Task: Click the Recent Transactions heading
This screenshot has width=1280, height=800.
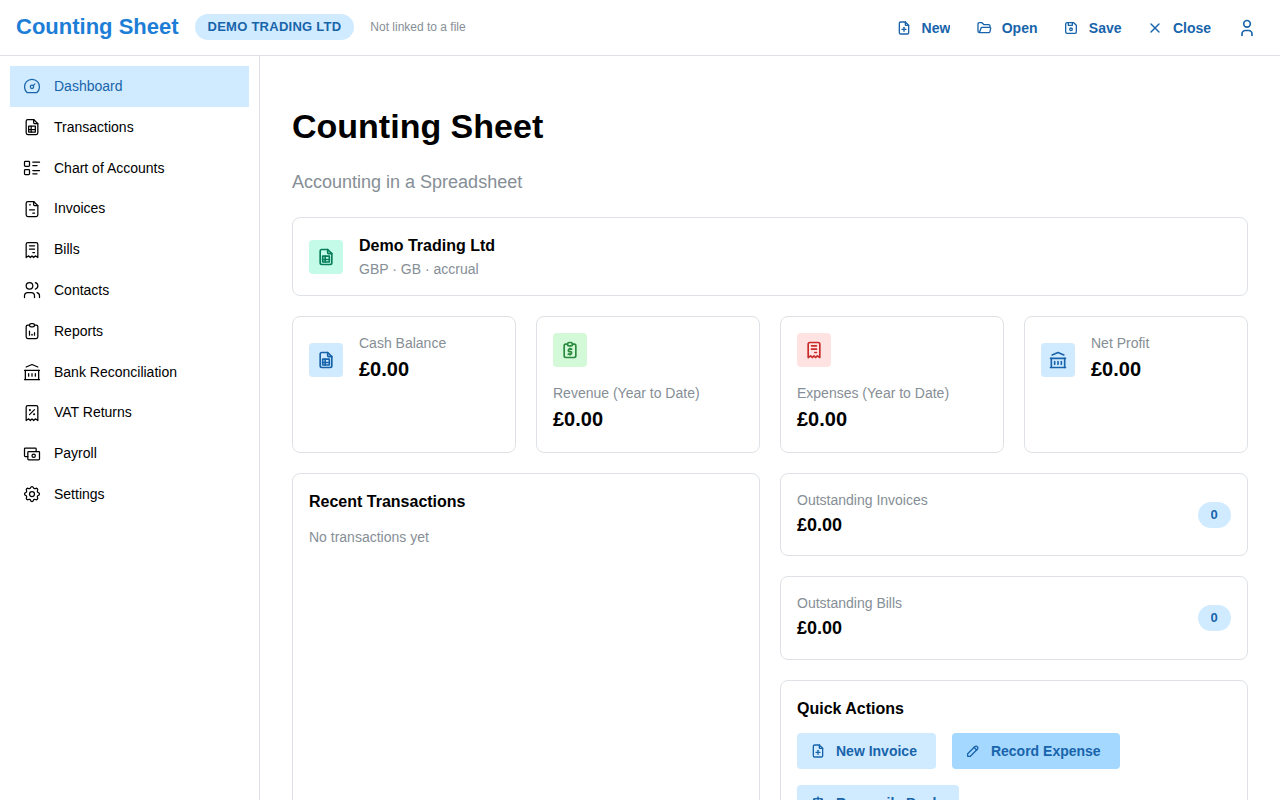Action: [387, 502]
